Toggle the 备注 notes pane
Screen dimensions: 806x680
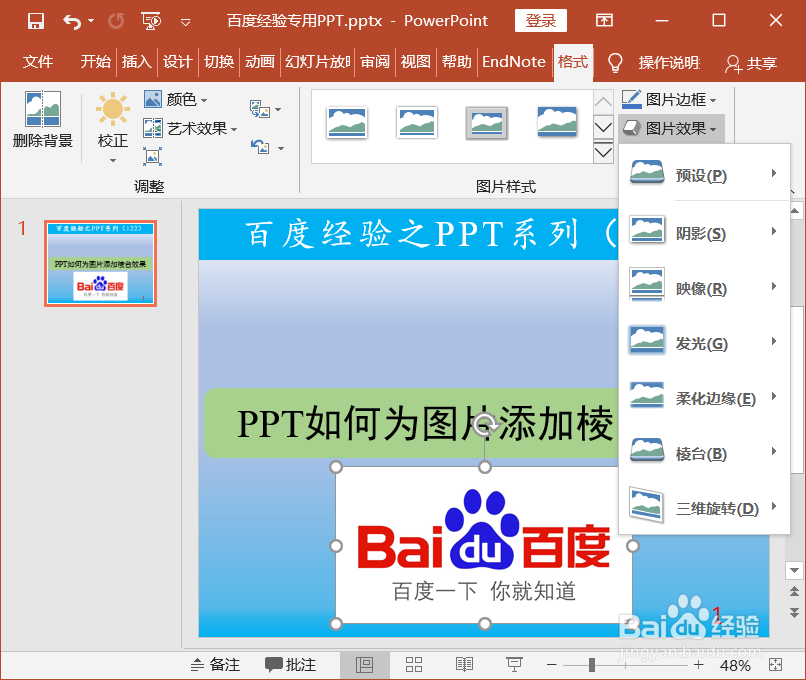point(215,665)
